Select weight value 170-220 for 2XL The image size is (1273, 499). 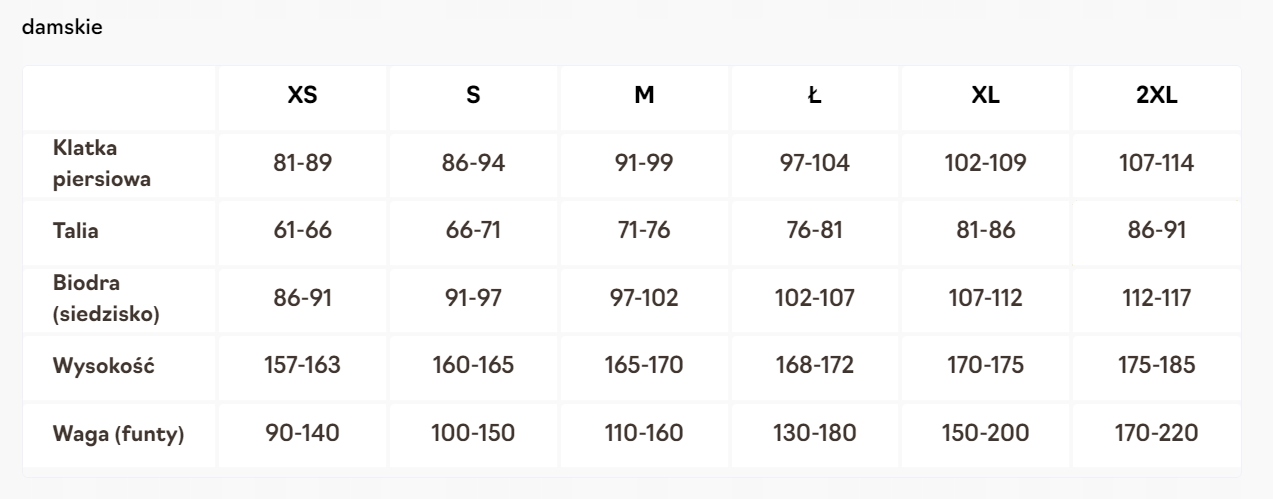point(1156,434)
